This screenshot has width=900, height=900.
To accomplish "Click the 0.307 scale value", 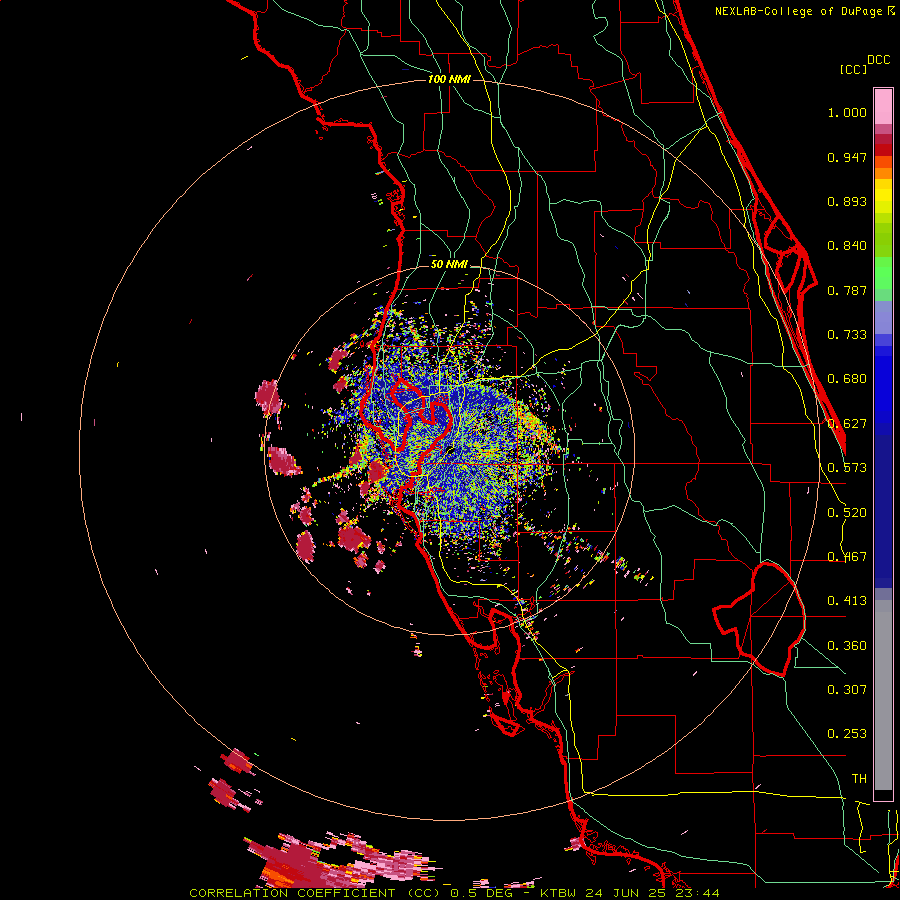I will coord(847,690).
